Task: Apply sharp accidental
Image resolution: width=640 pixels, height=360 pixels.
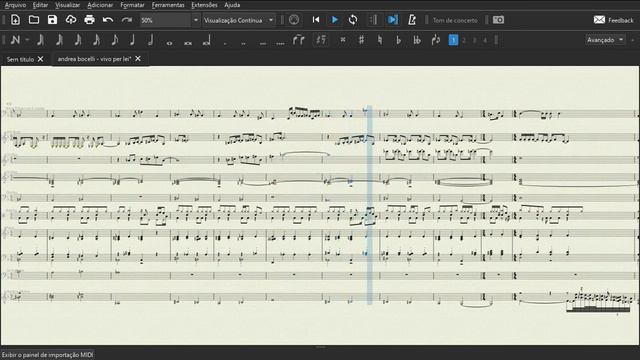Action: point(361,40)
